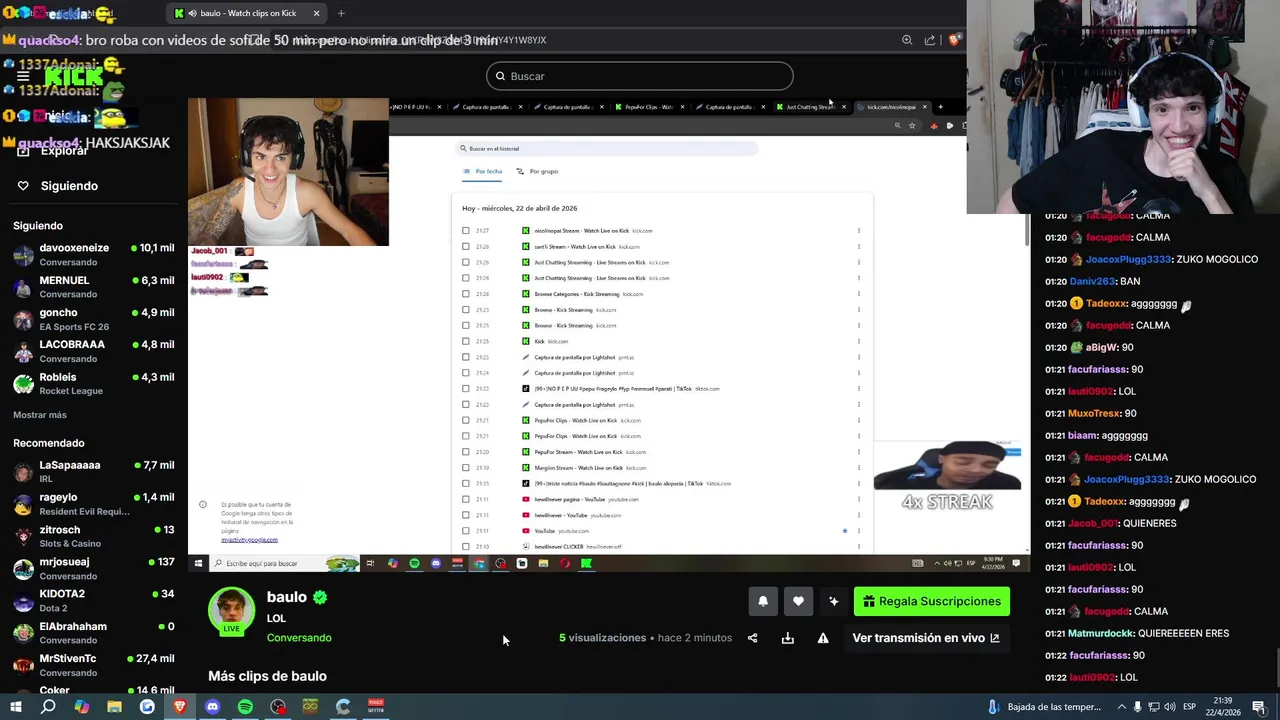Switch to Por fecha history tab
The width and height of the screenshot is (1280, 720).
[482, 171]
